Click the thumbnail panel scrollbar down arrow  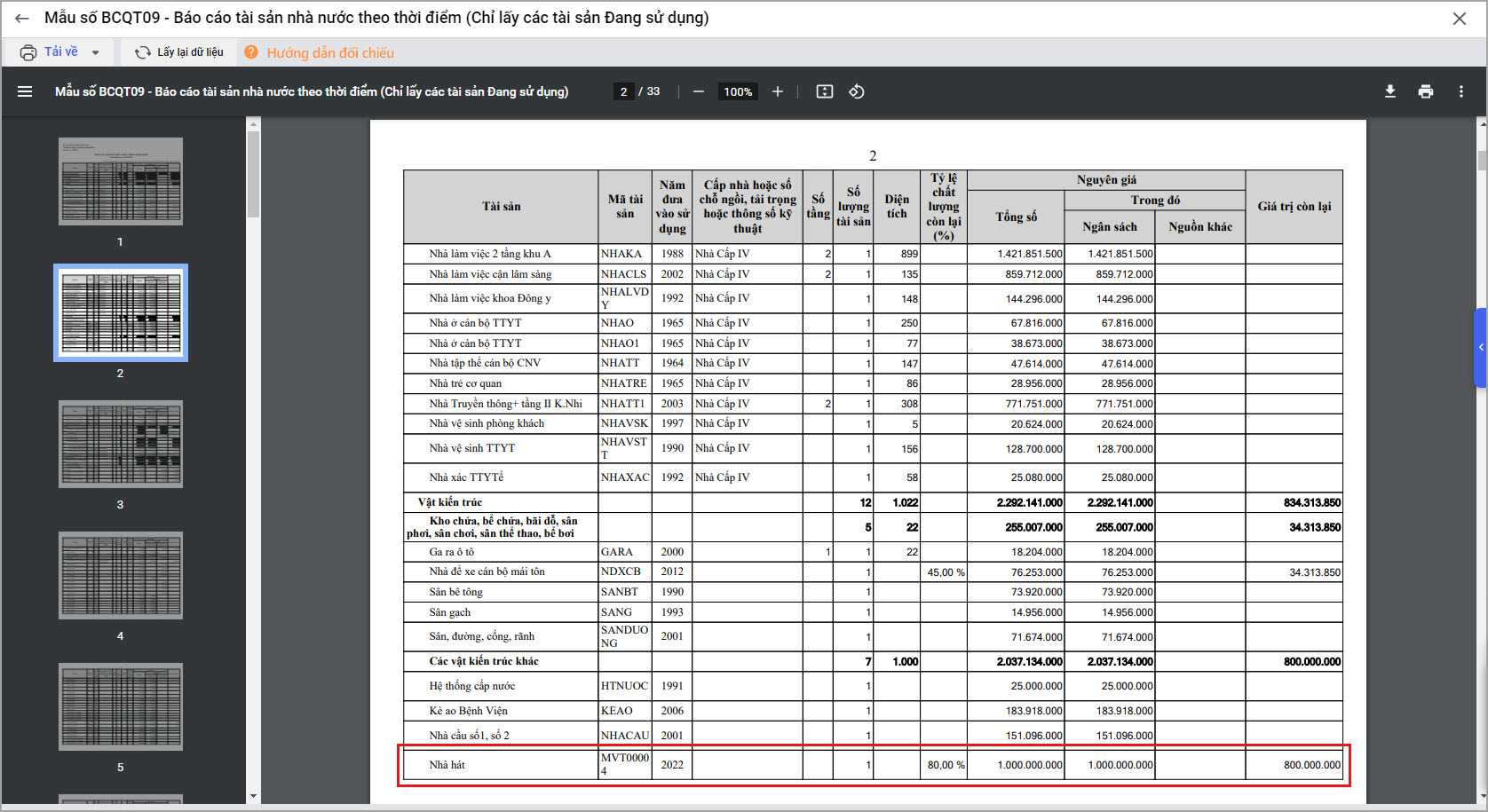253,796
